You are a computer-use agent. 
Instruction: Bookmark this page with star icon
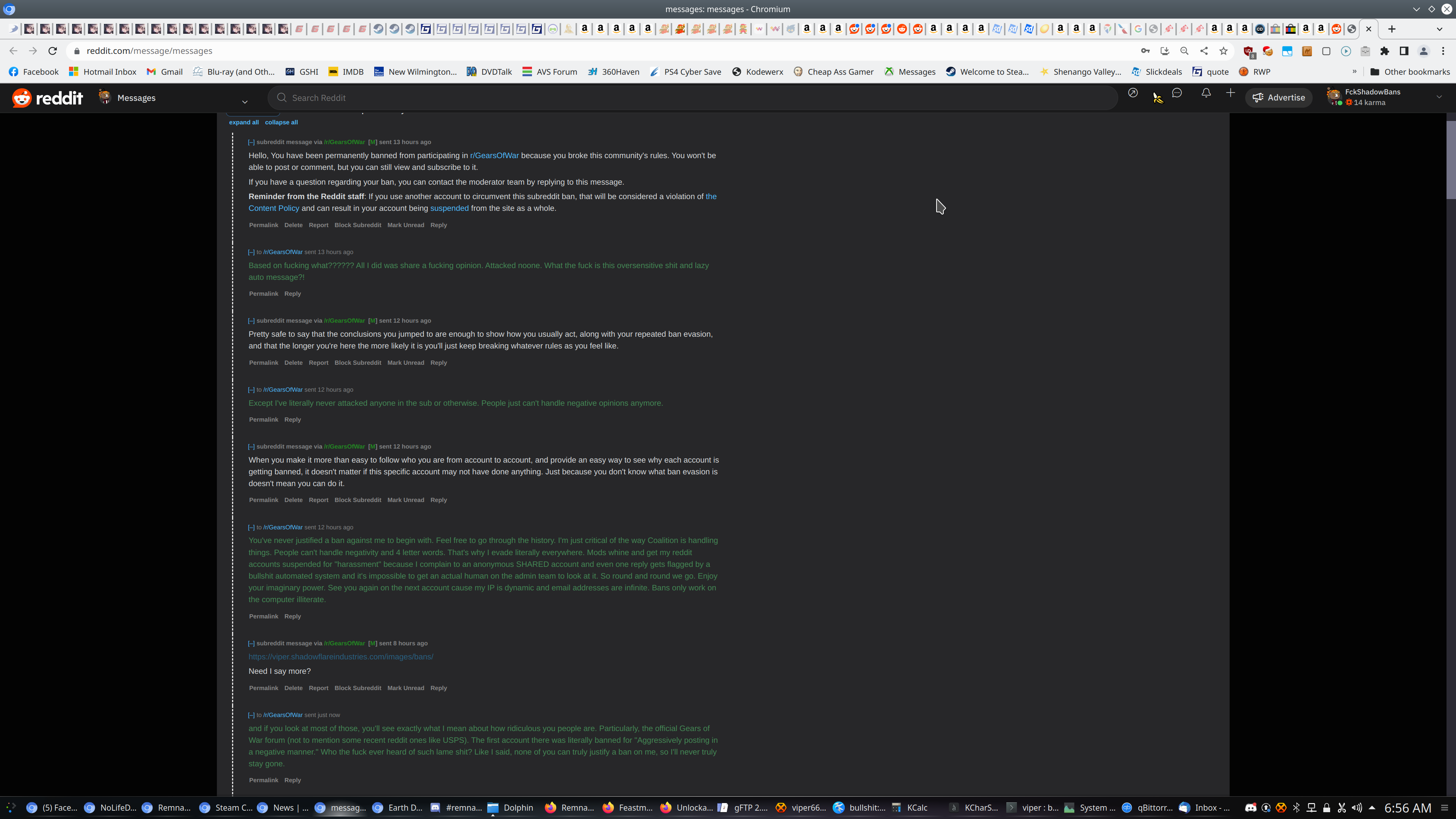[x=1224, y=51]
